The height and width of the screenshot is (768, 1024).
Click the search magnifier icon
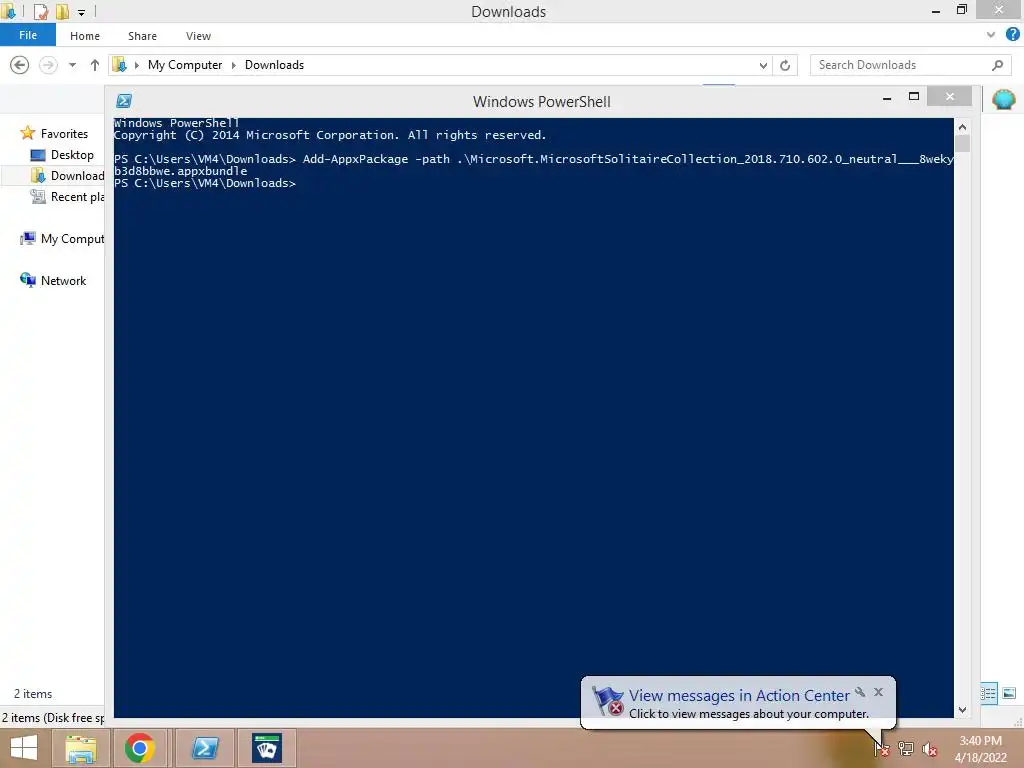click(x=997, y=65)
